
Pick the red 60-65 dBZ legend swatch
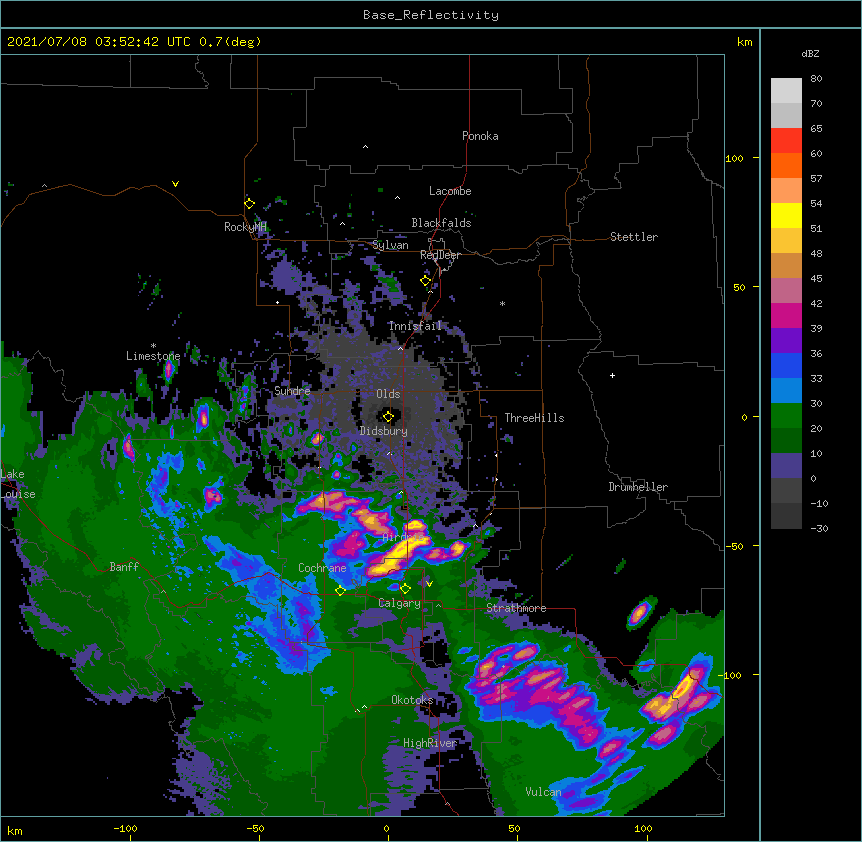pos(786,140)
